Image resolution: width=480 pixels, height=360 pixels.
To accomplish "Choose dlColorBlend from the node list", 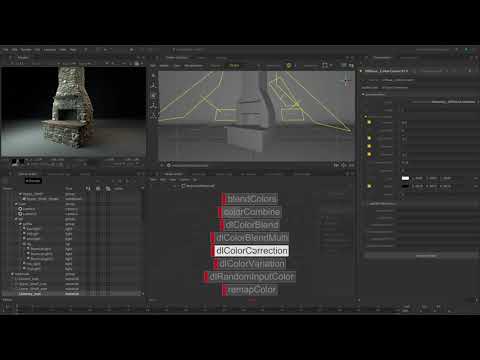I will [x=250, y=225].
